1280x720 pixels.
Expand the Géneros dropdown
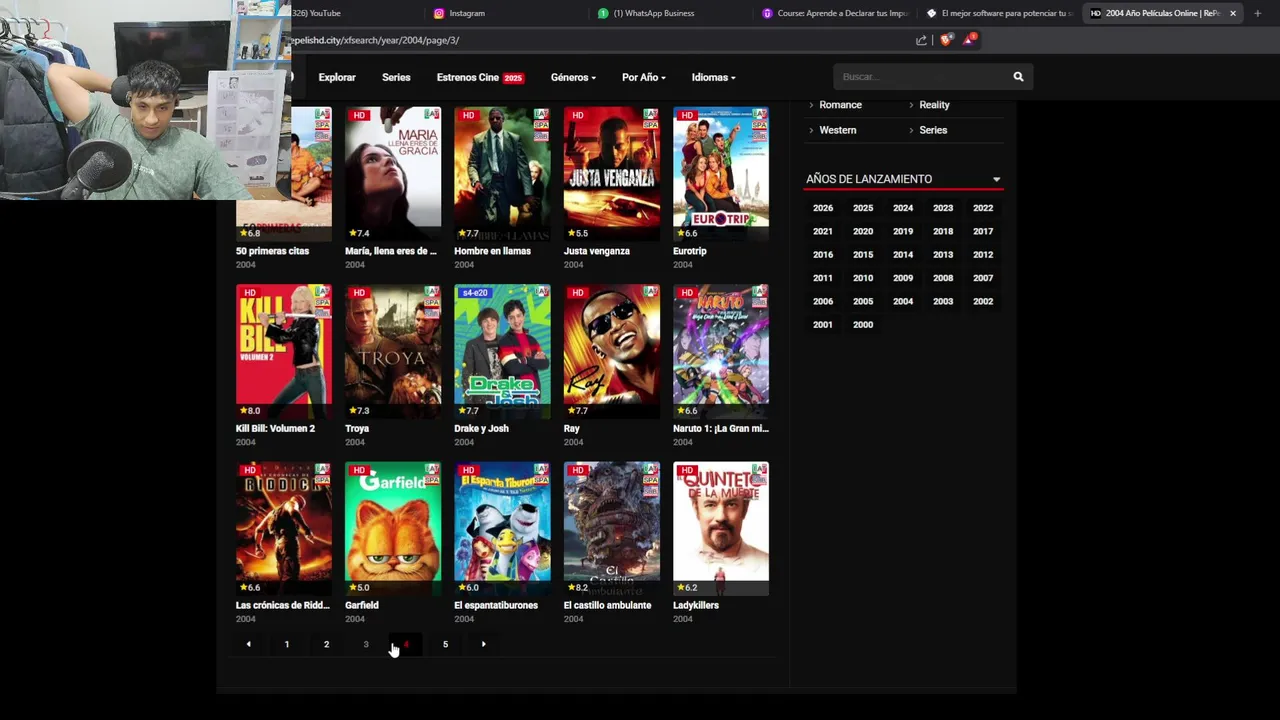(x=573, y=77)
